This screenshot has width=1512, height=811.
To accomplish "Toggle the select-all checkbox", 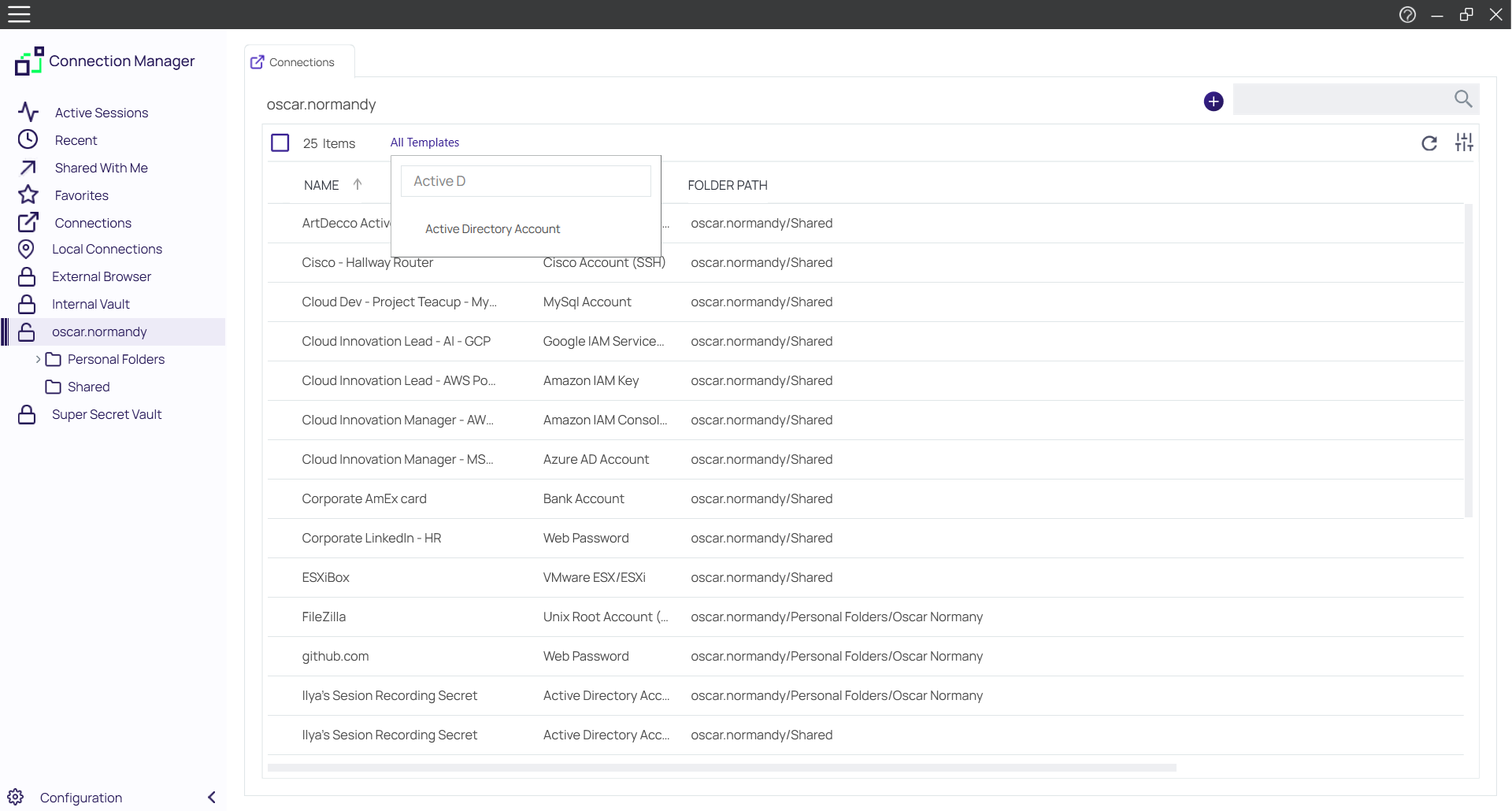I will pyautogui.click(x=280, y=143).
